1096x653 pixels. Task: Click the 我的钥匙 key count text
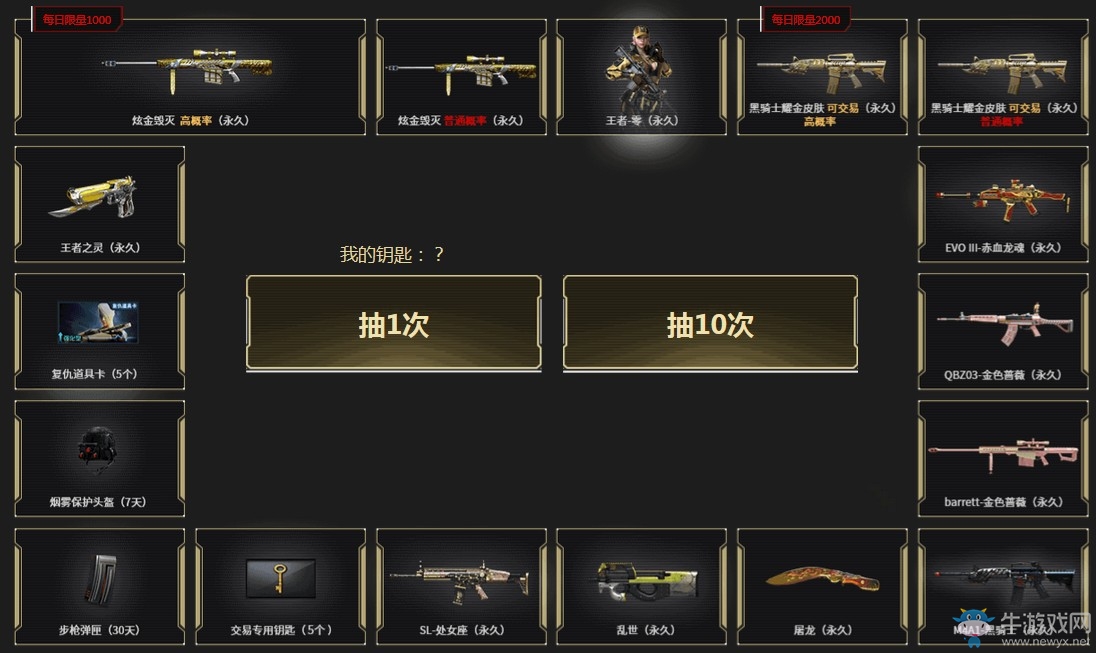[391, 254]
